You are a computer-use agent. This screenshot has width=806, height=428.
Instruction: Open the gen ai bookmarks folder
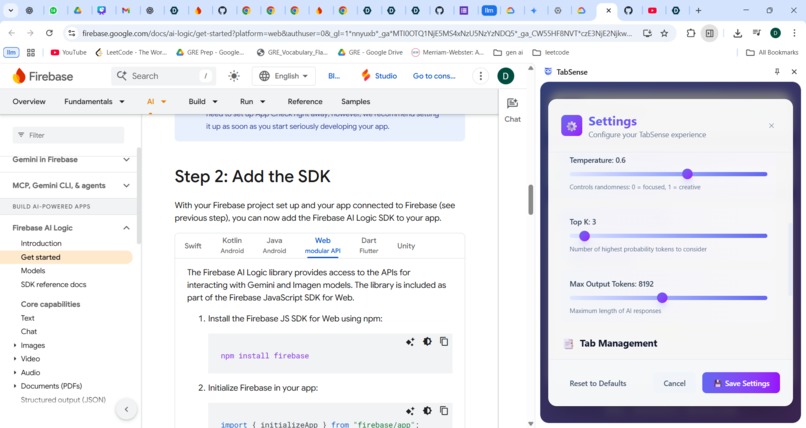pos(508,52)
